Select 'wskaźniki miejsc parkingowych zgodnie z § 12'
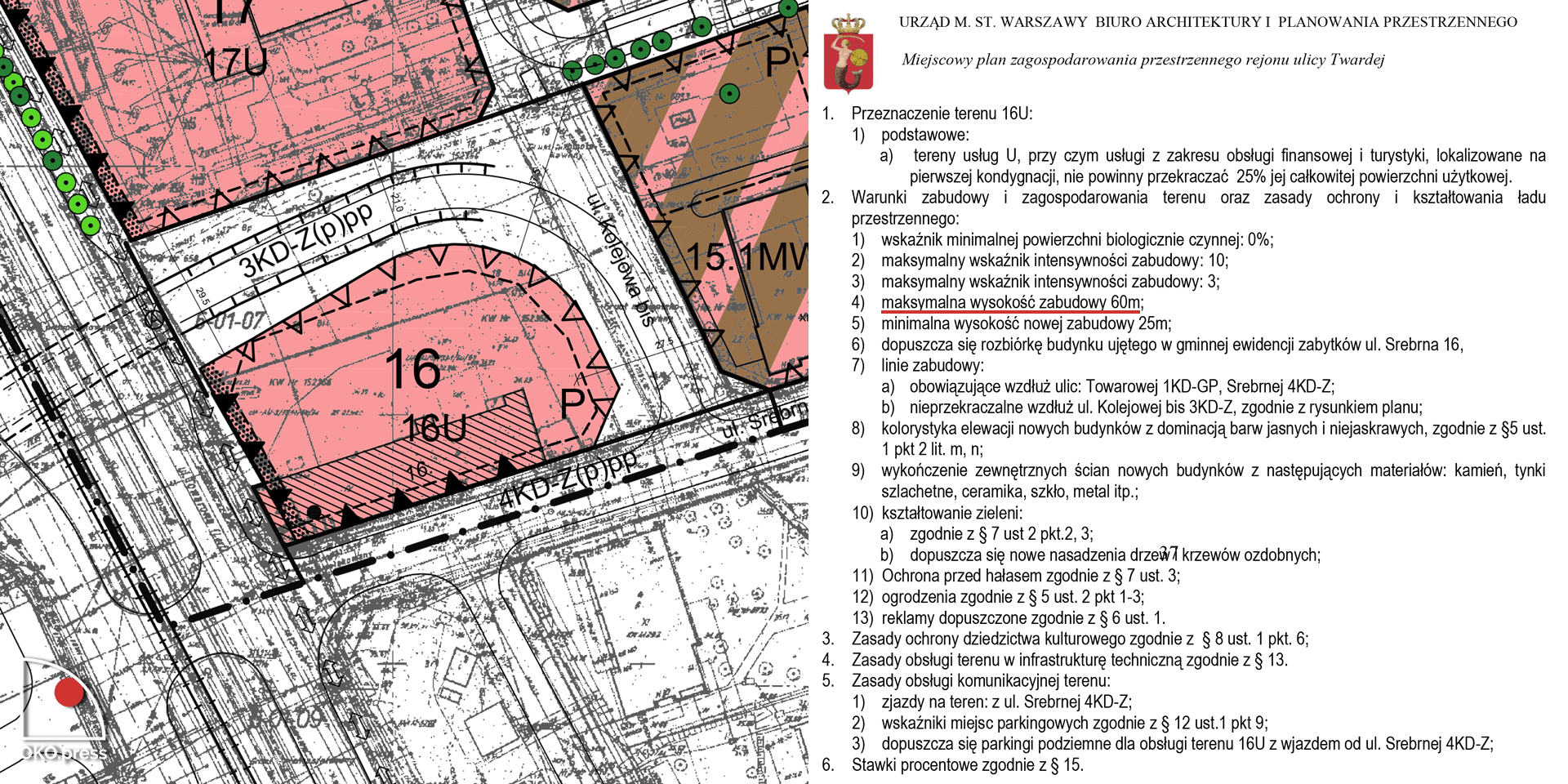 pos(1075,723)
